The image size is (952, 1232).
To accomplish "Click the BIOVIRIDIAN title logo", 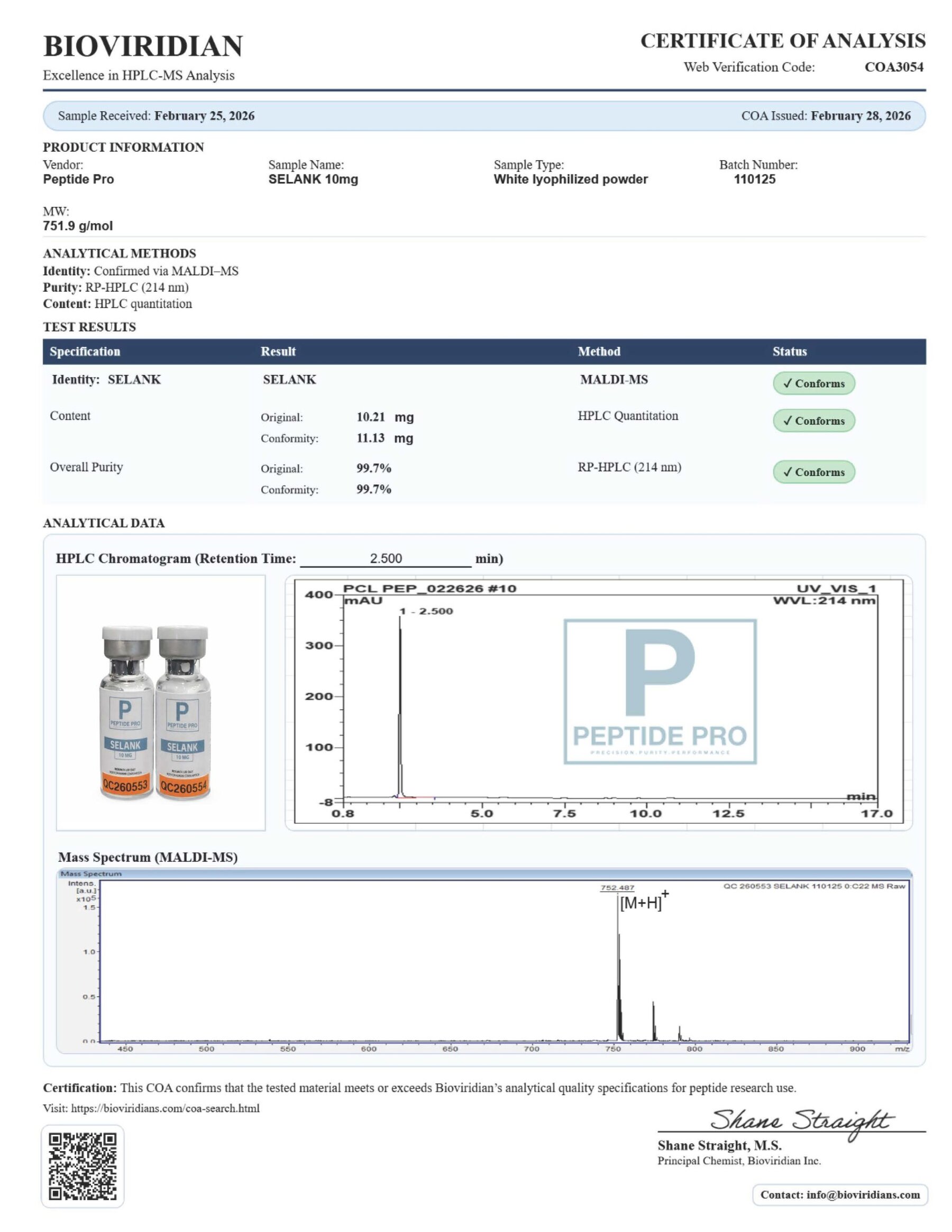I will point(143,46).
